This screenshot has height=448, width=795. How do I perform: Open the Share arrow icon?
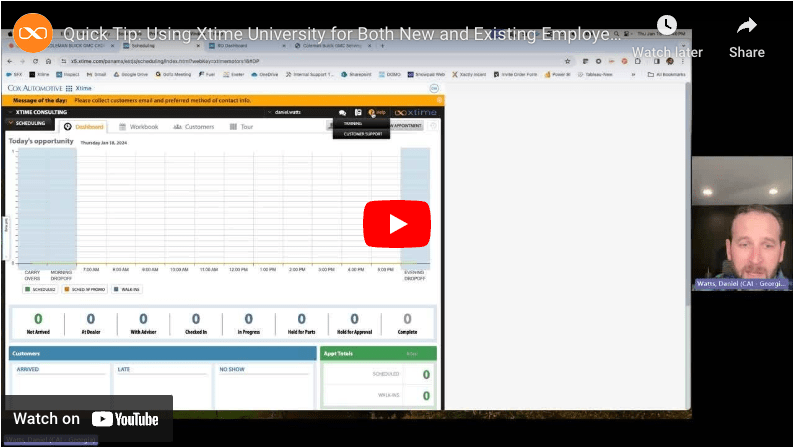click(x=746, y=27)
